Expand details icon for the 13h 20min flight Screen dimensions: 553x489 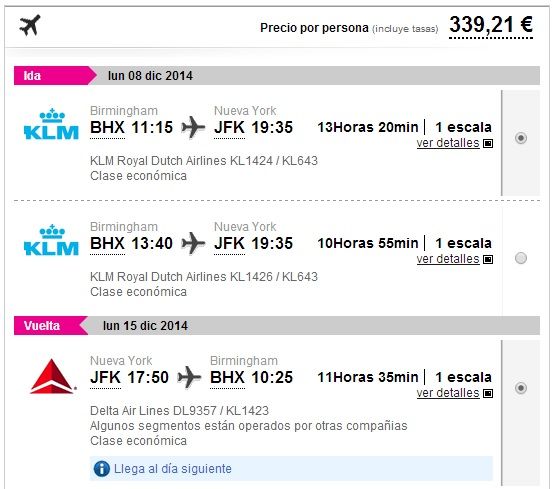[488, 143]
